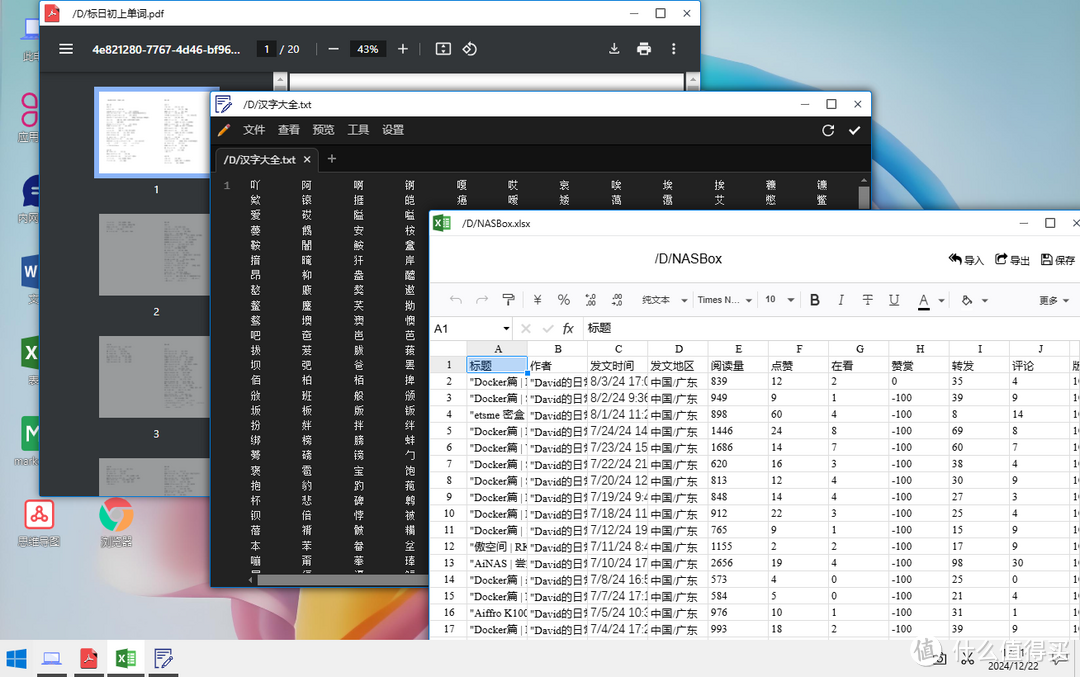Click the 保存 save button

(x=1058, y=260)
